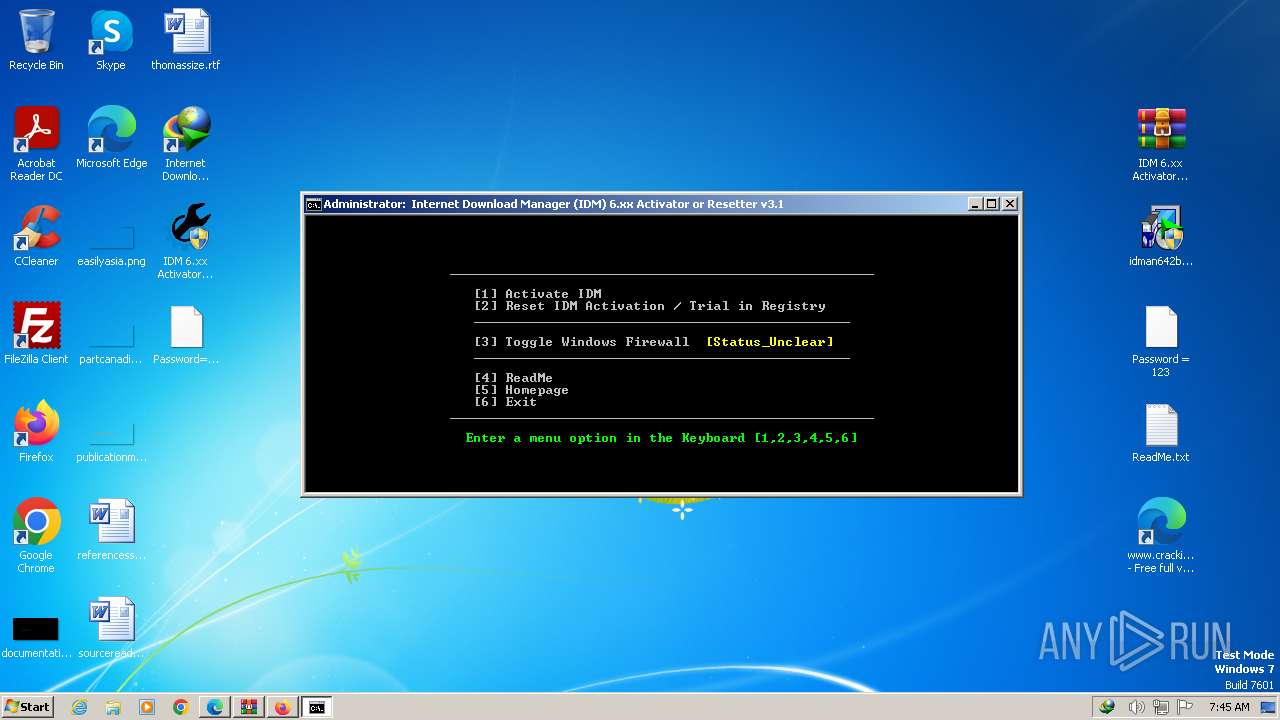Click the 7:45 AM taskbar clock

1229,707
